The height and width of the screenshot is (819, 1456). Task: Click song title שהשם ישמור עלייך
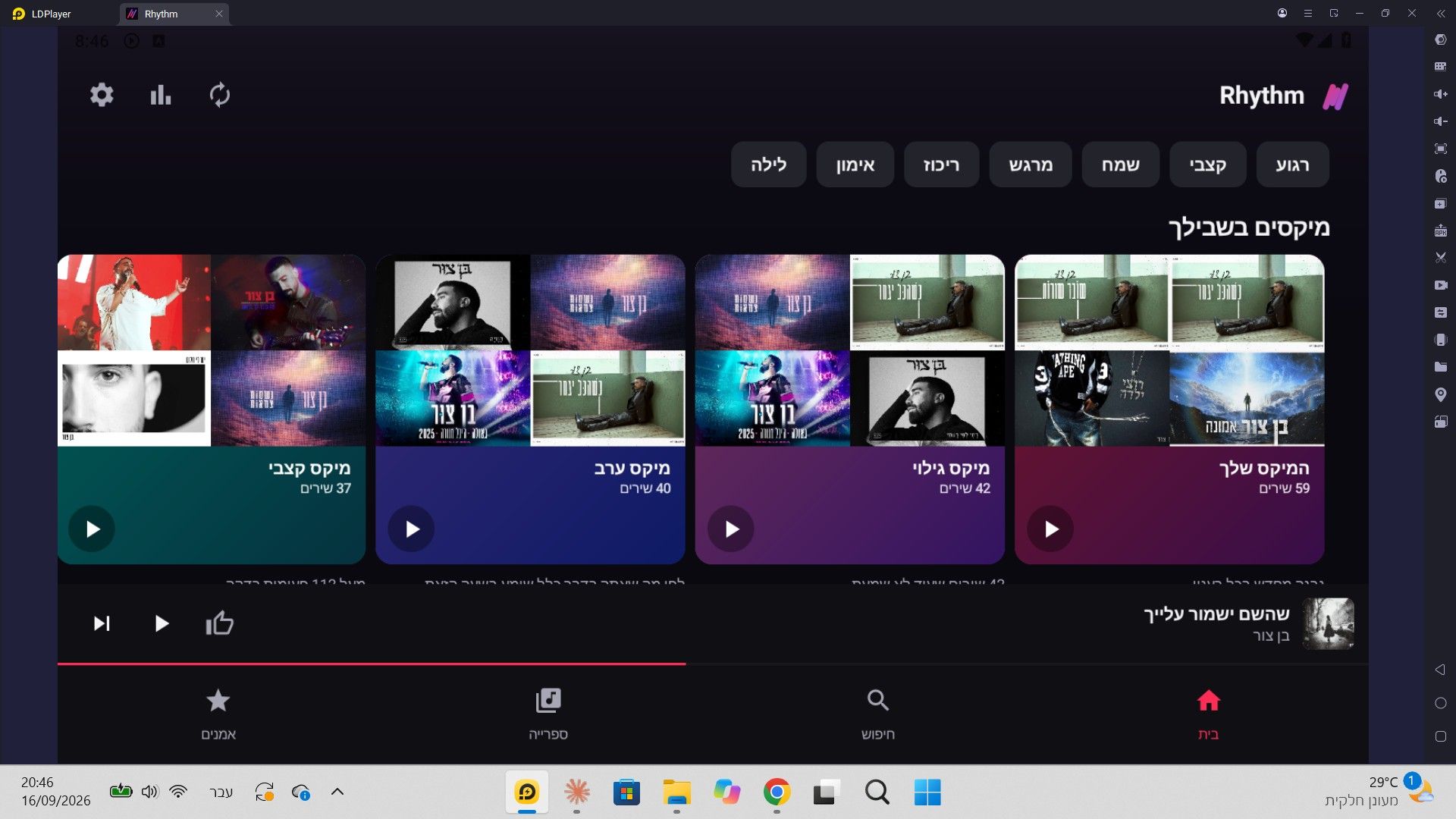(x=1216, y=613)
